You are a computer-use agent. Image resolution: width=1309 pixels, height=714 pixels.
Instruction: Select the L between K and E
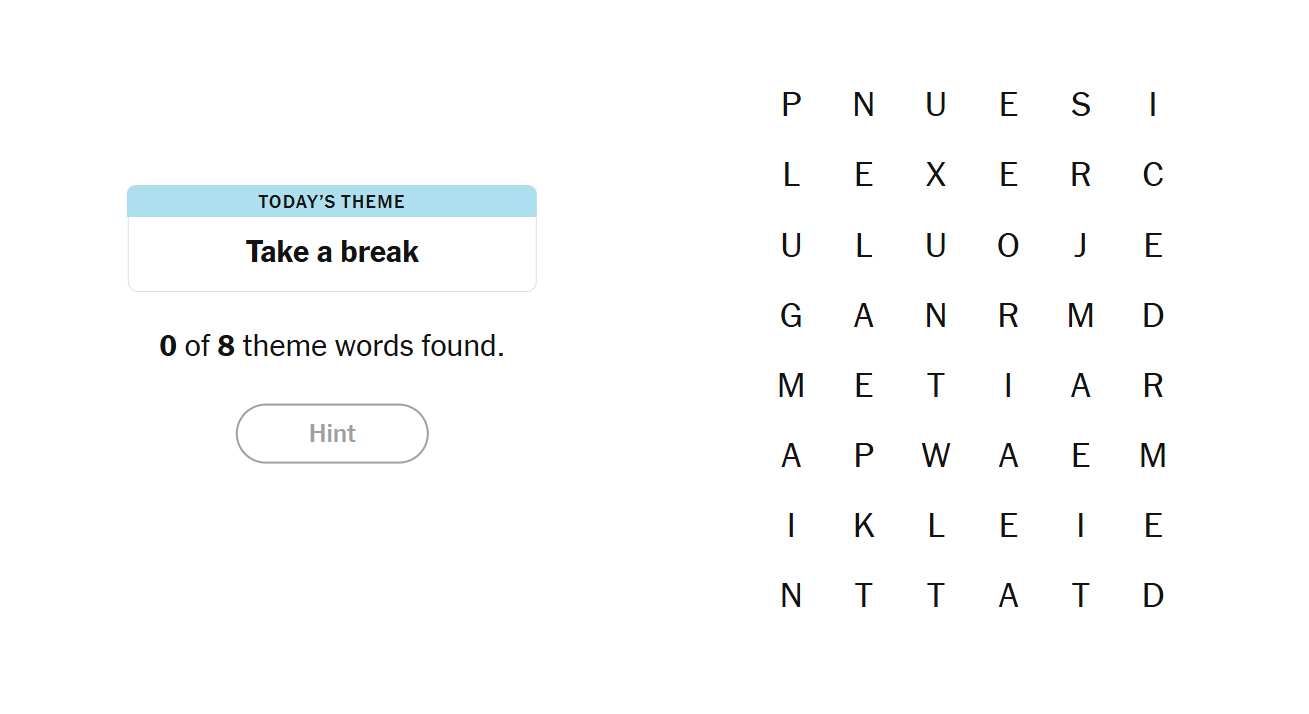(x=936, y=526)
